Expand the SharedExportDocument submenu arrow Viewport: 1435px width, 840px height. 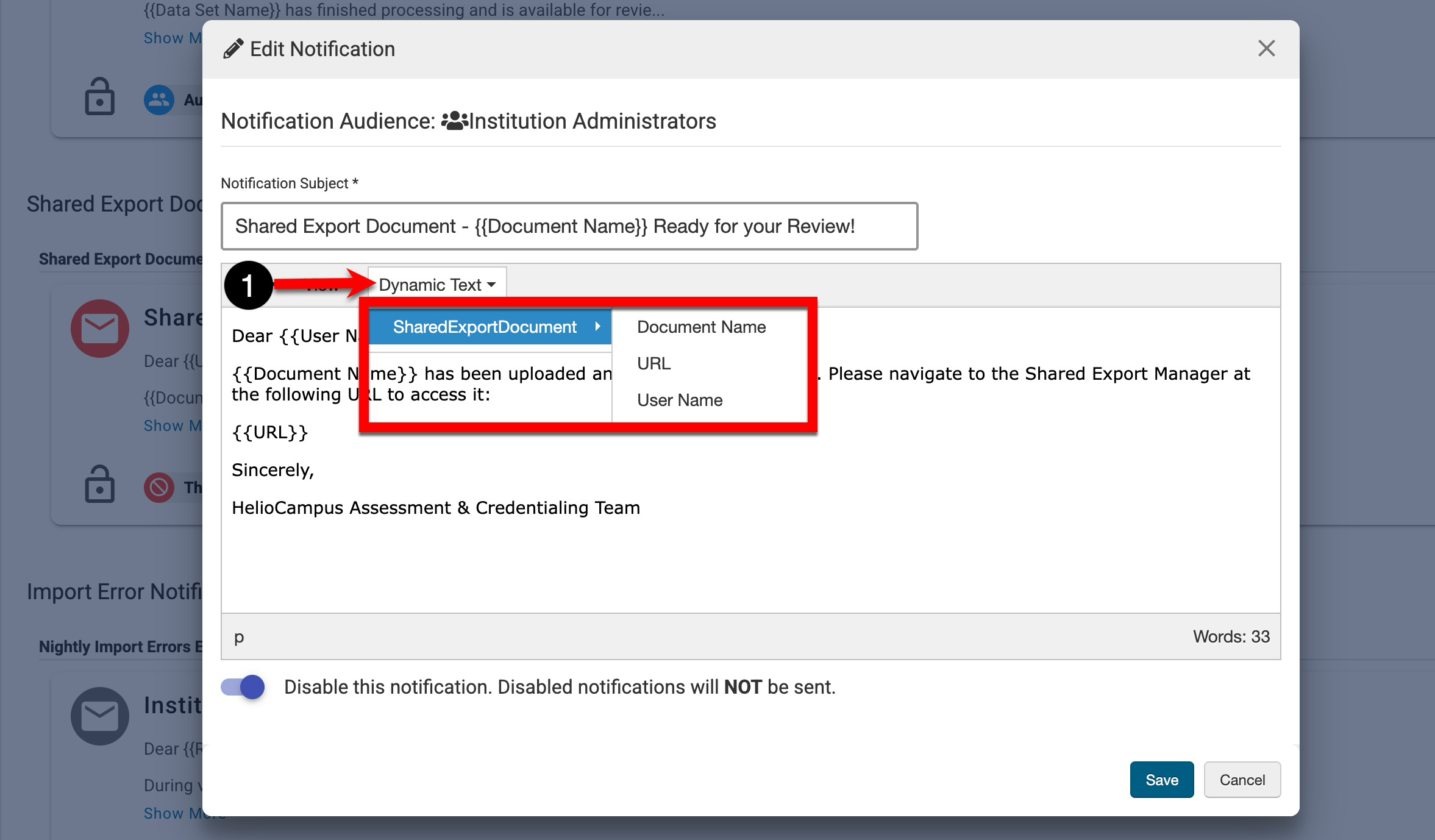[x=597, y=327]
